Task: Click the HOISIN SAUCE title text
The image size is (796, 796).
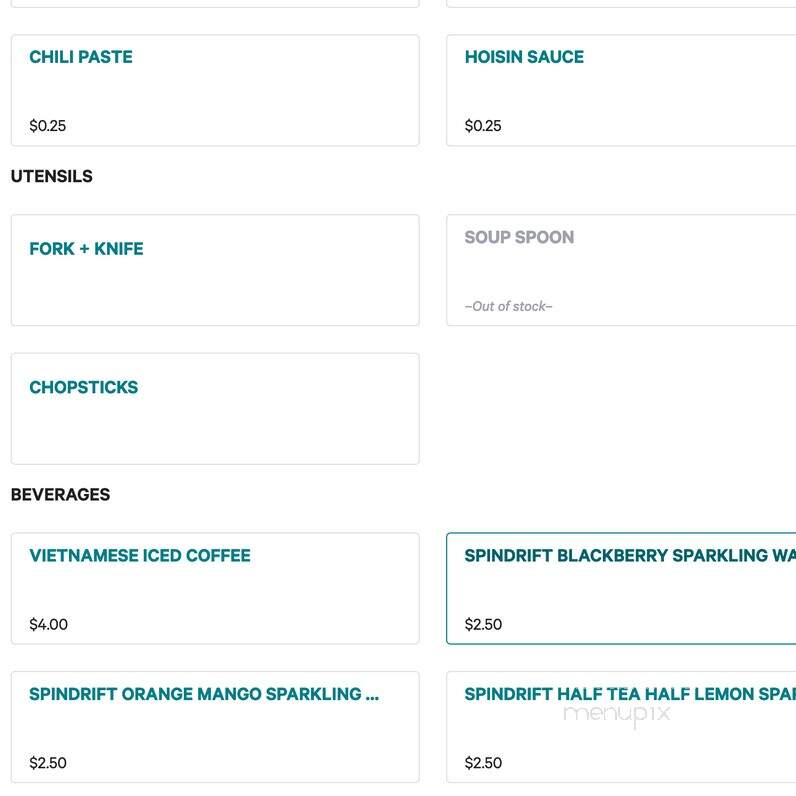Action: click(x=524, y=57)
